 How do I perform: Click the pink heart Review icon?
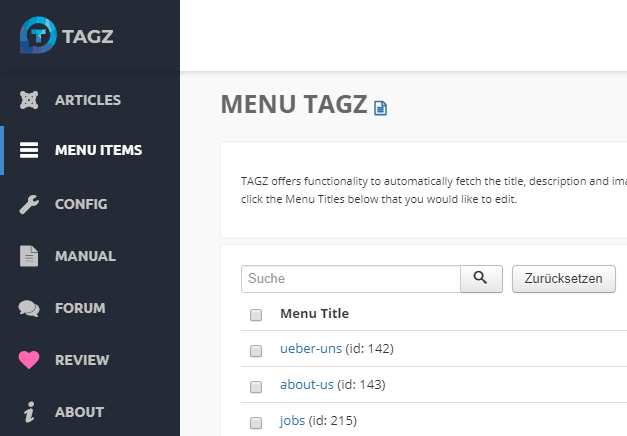[x=30, y=360]
